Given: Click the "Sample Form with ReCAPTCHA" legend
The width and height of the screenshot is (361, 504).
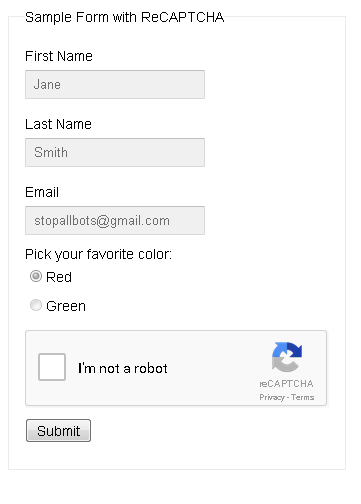Looking at the screenshot, I should click(x=125, y=17).
